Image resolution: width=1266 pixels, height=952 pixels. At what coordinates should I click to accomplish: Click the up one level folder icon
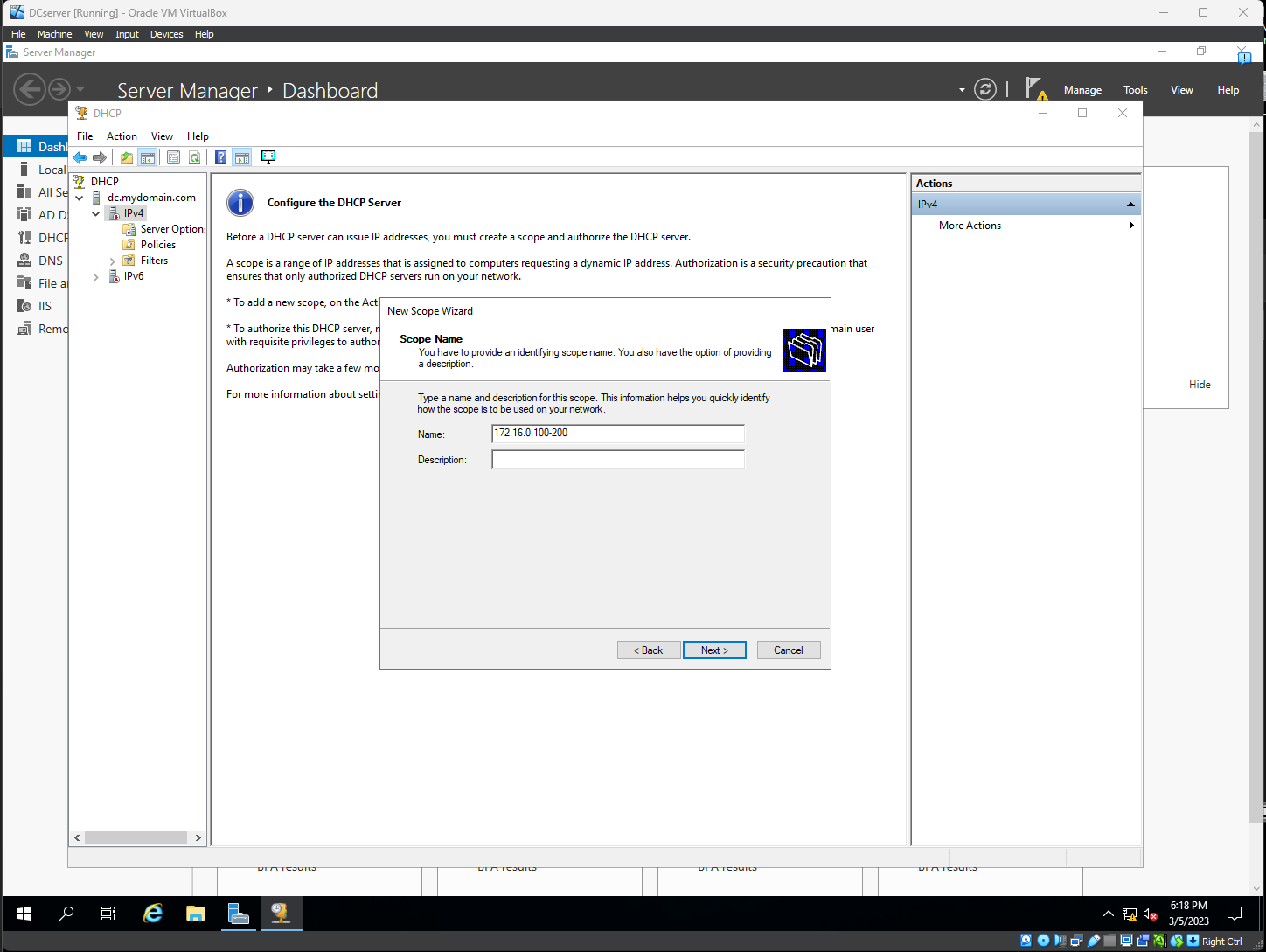pyautogui.click(x=126, y=157)
